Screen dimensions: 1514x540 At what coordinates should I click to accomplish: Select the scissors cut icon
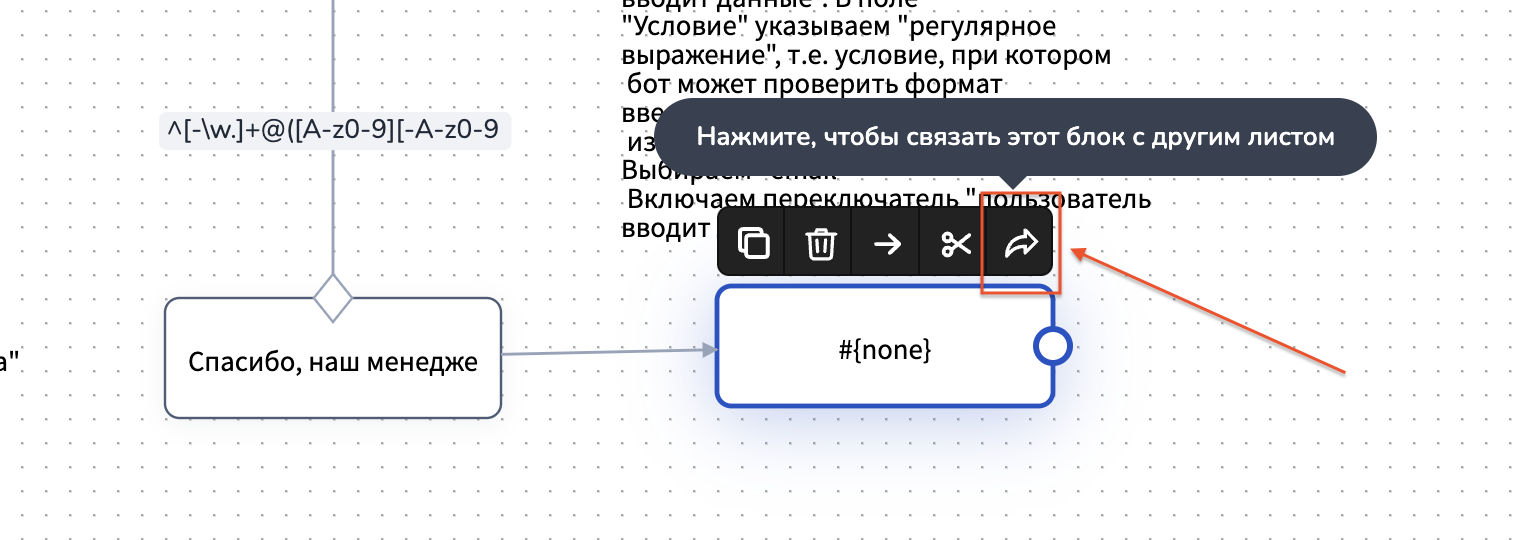point(956,243)
